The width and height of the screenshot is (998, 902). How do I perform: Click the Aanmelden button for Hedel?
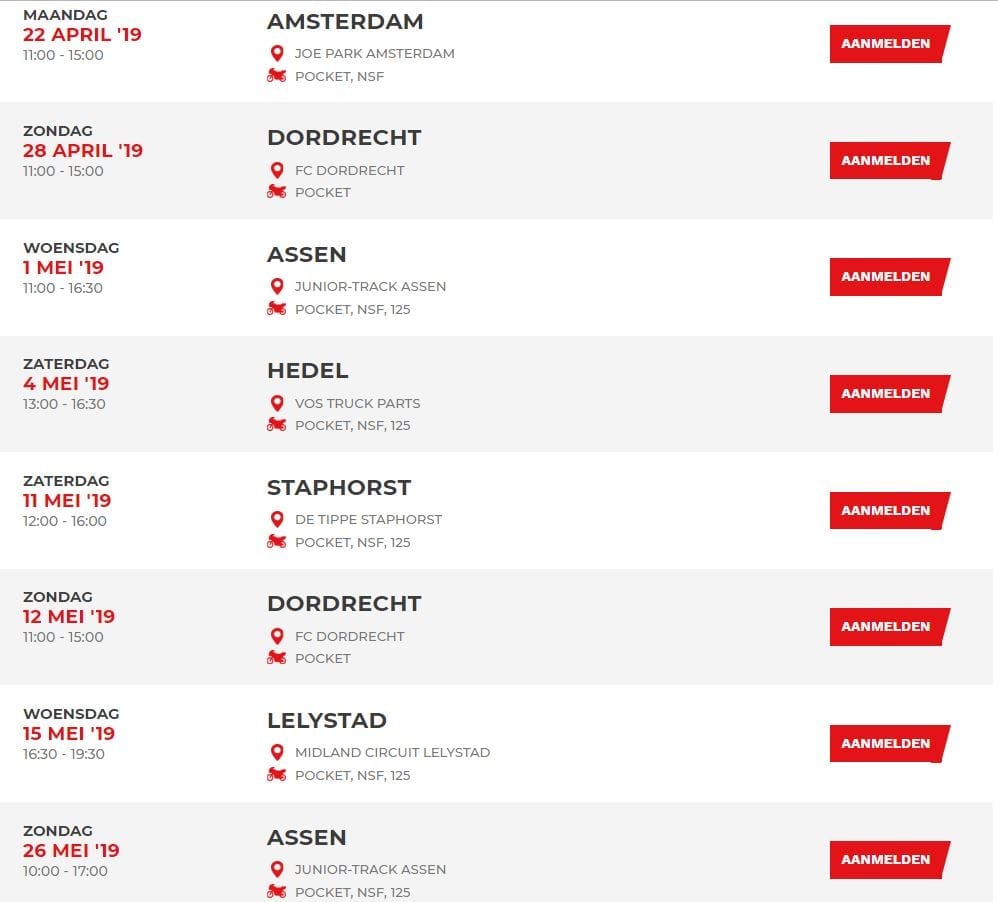click(889, 394)
